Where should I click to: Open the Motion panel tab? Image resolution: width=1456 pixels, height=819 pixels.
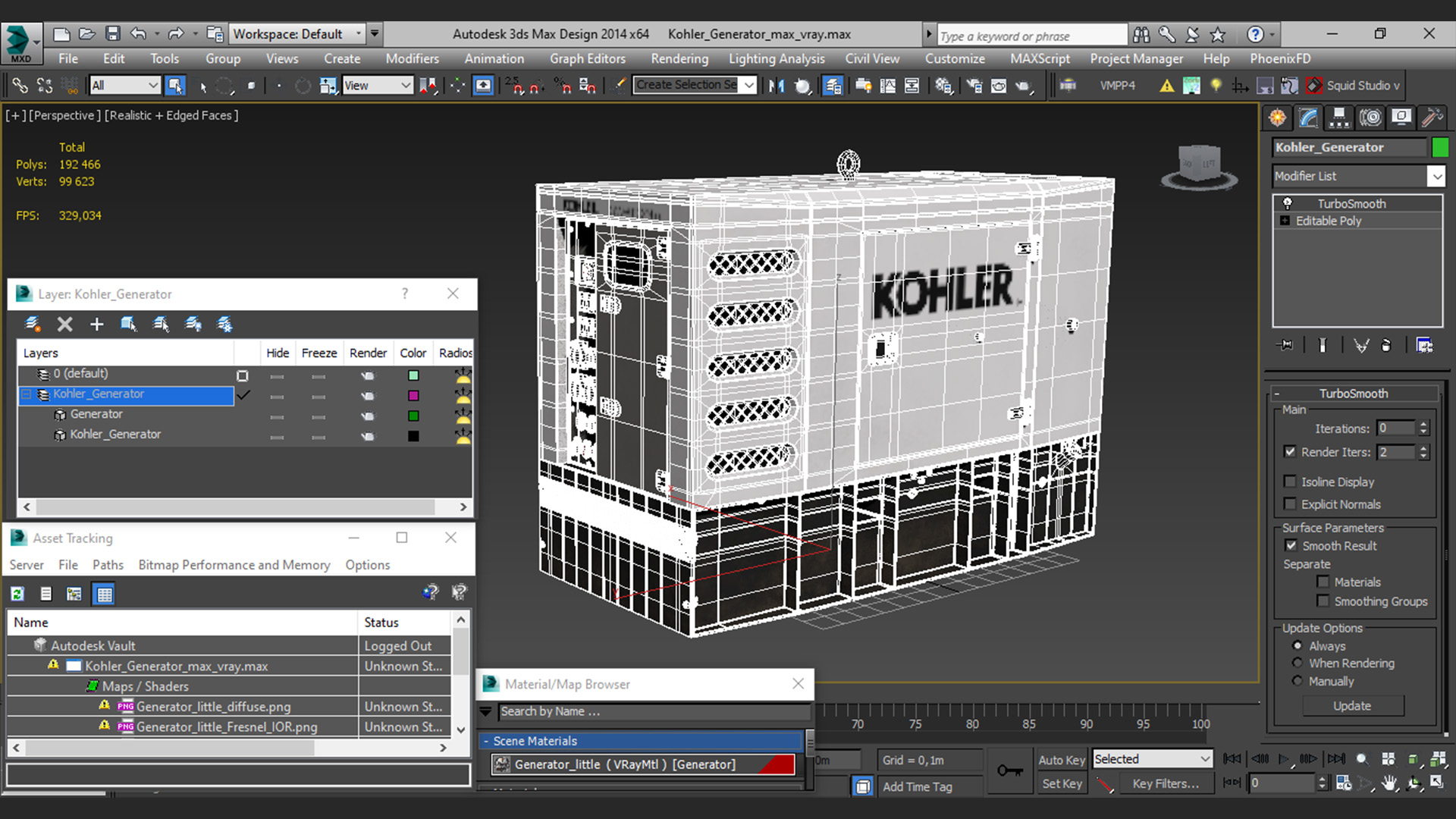point(1370,118)
